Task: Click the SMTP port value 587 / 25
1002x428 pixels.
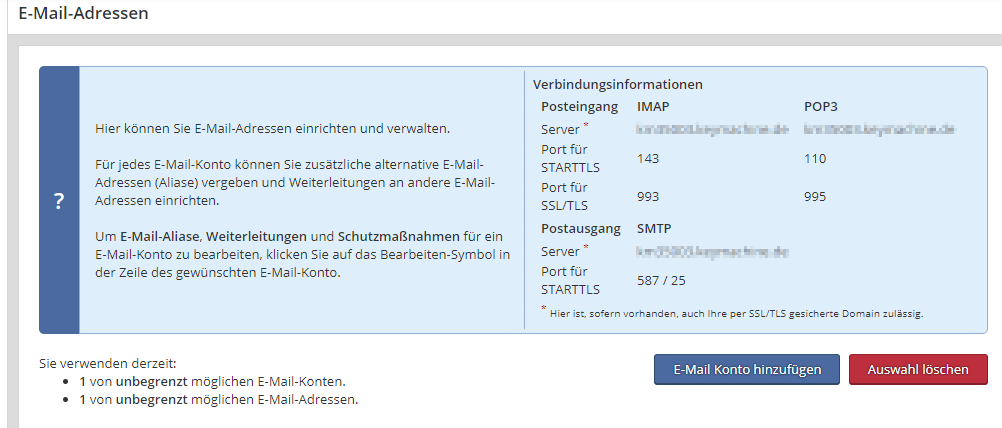Action: 661,280
